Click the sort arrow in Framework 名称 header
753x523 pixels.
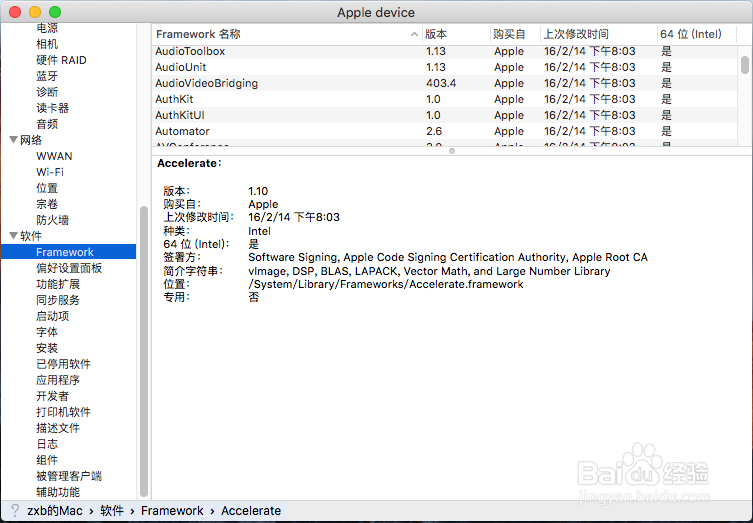tap(414, 34)
